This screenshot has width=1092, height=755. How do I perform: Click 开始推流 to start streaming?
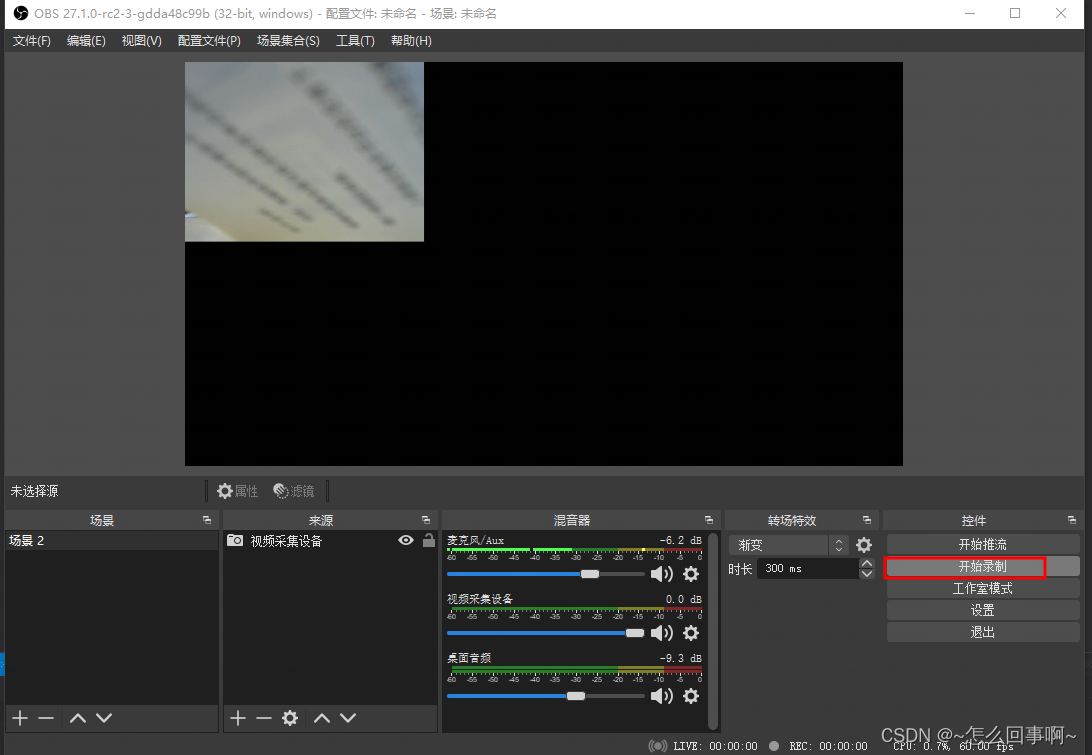click(x=983, y=545)
